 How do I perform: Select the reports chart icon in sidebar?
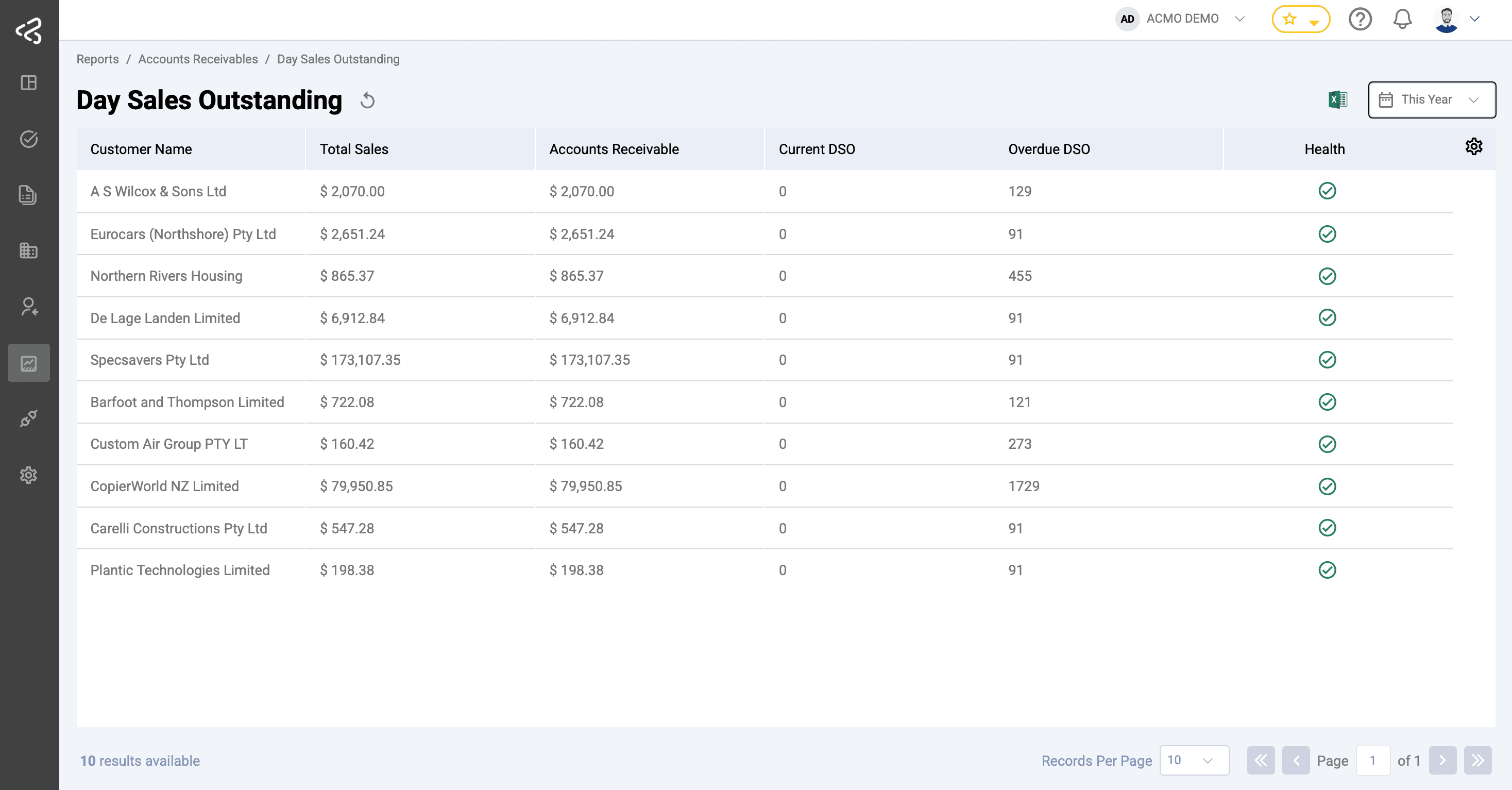point(29,362)
